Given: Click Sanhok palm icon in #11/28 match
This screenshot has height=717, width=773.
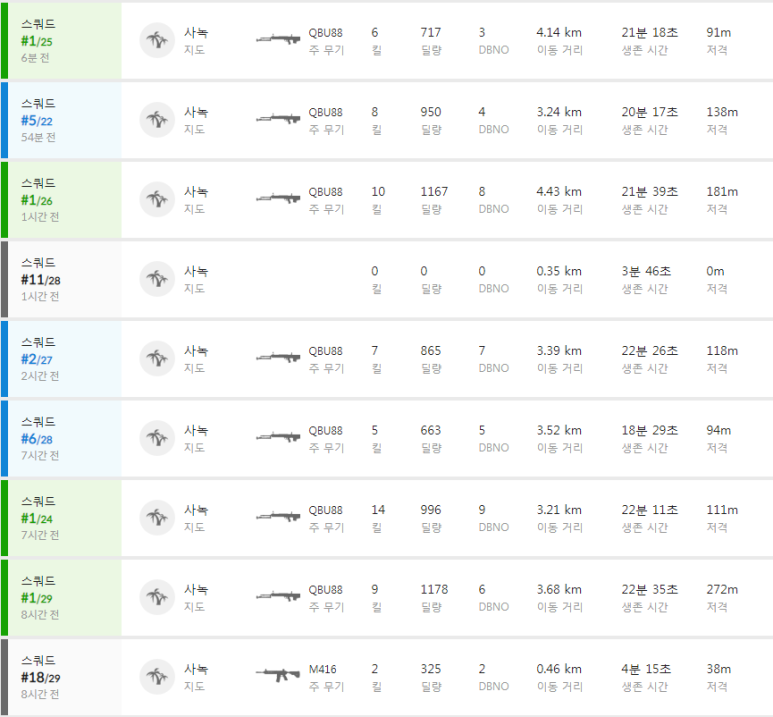Looking at the screenshot, I should (x=157, y=279).
